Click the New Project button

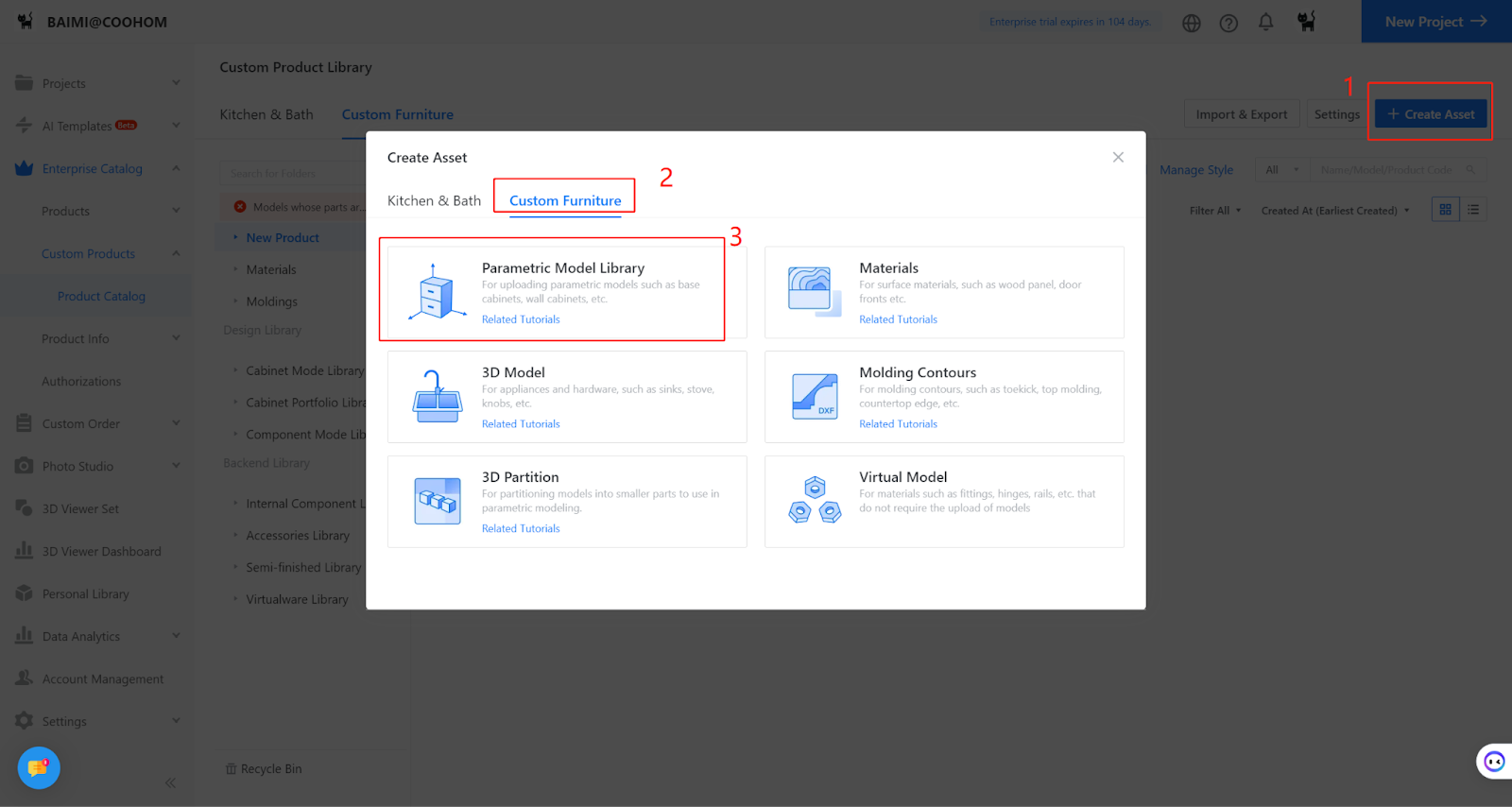coord(1435,22)
